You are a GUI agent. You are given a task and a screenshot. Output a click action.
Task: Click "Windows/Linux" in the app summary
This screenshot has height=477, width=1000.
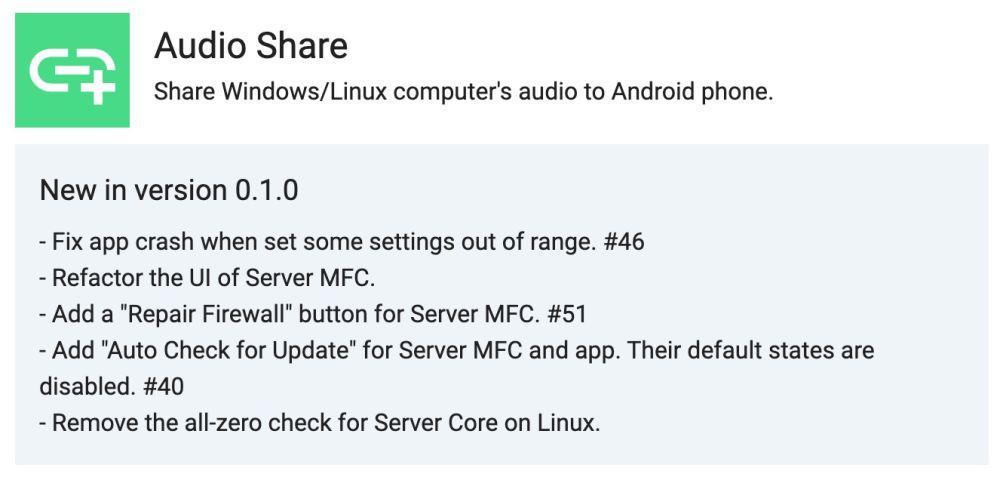pyautogui.click(x=305, y=92)
